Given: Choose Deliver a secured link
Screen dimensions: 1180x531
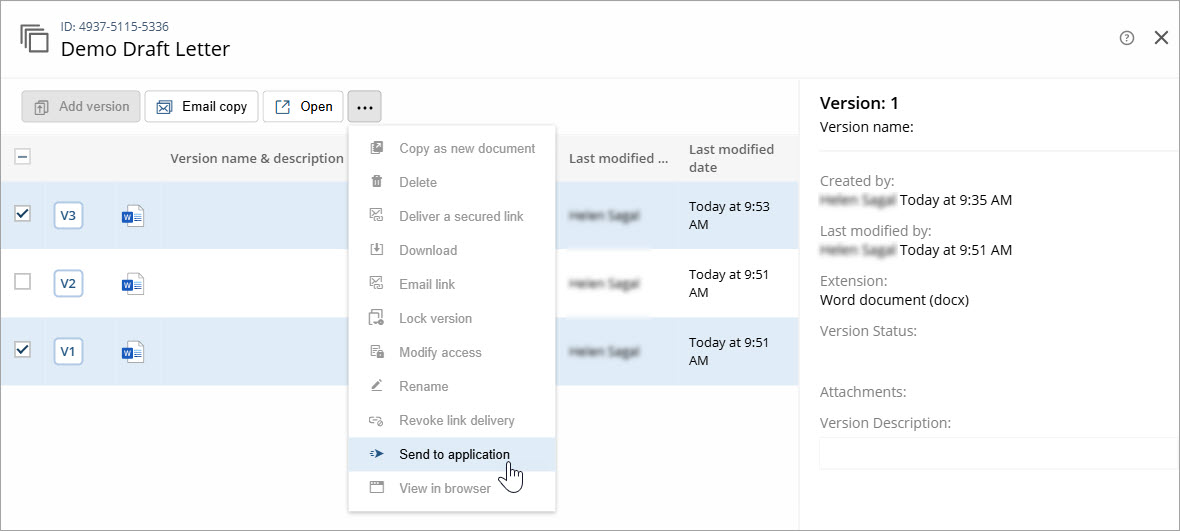Looking at the screenshot, I should tap(452, 217).
